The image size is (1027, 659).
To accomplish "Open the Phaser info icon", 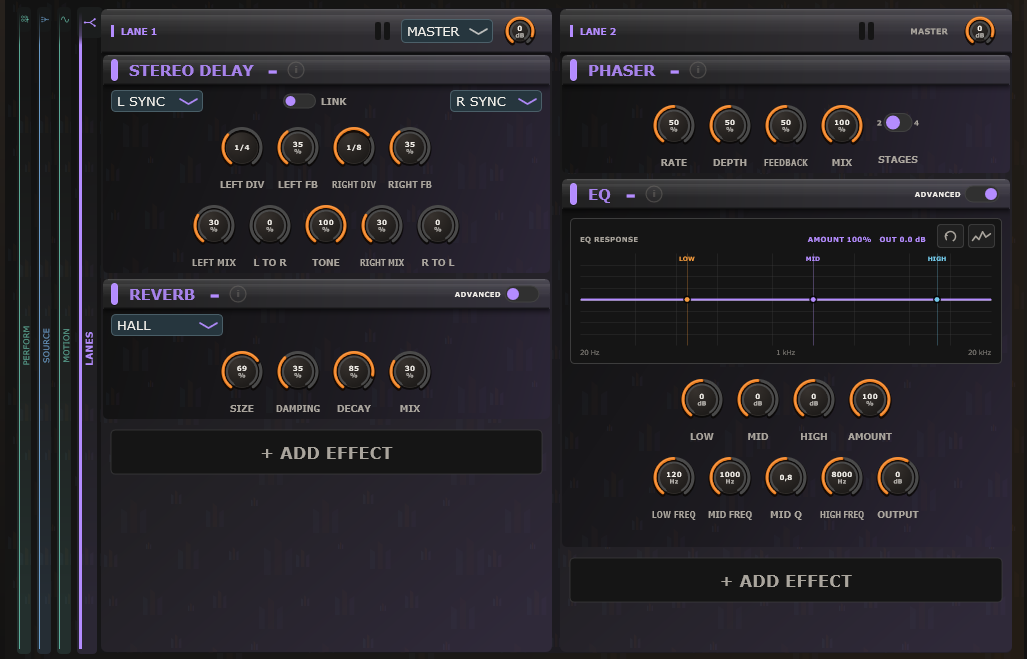I will pyautogui.click(x=698, y=70).
